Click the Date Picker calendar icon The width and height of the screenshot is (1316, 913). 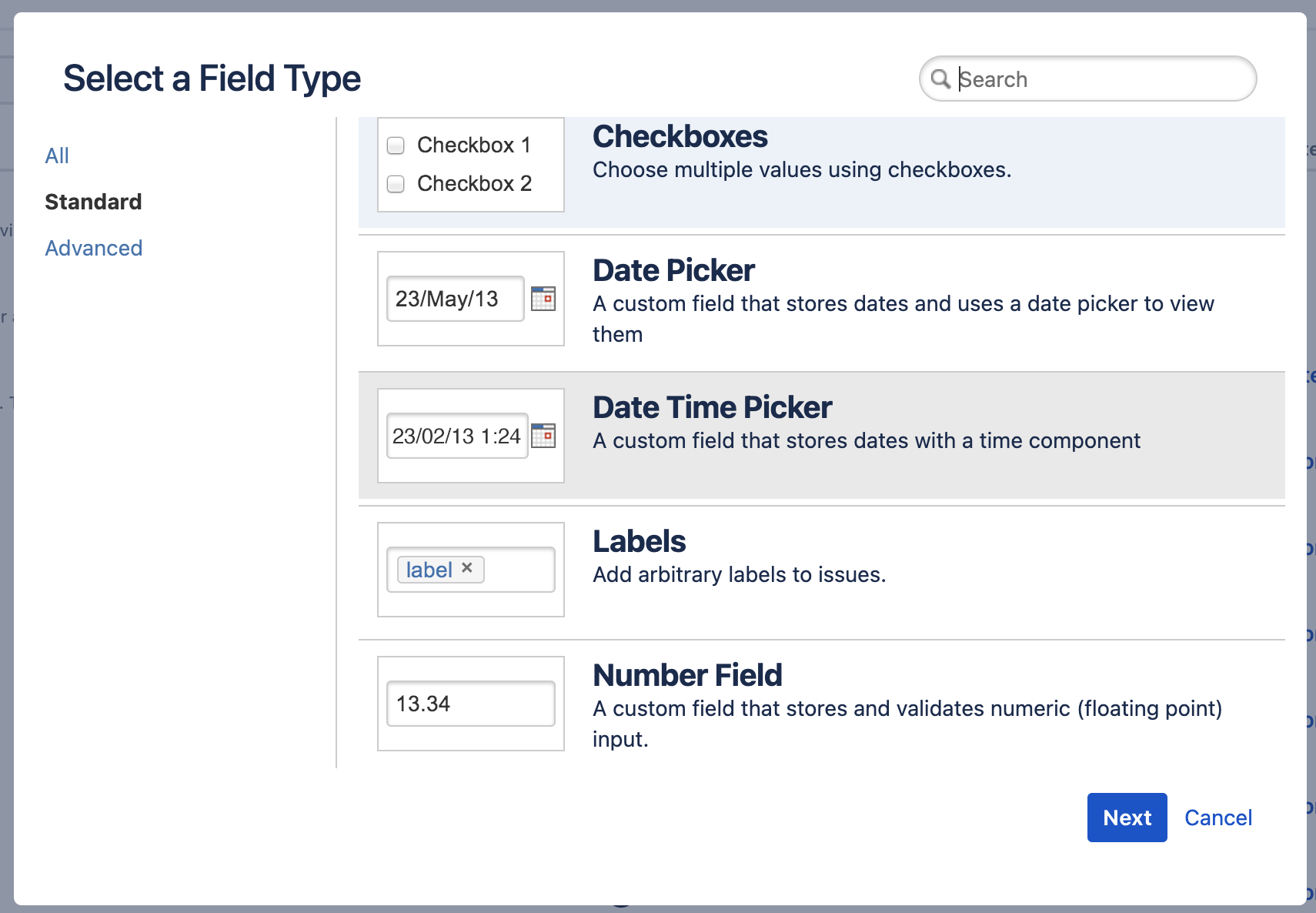tap(543, 299)
